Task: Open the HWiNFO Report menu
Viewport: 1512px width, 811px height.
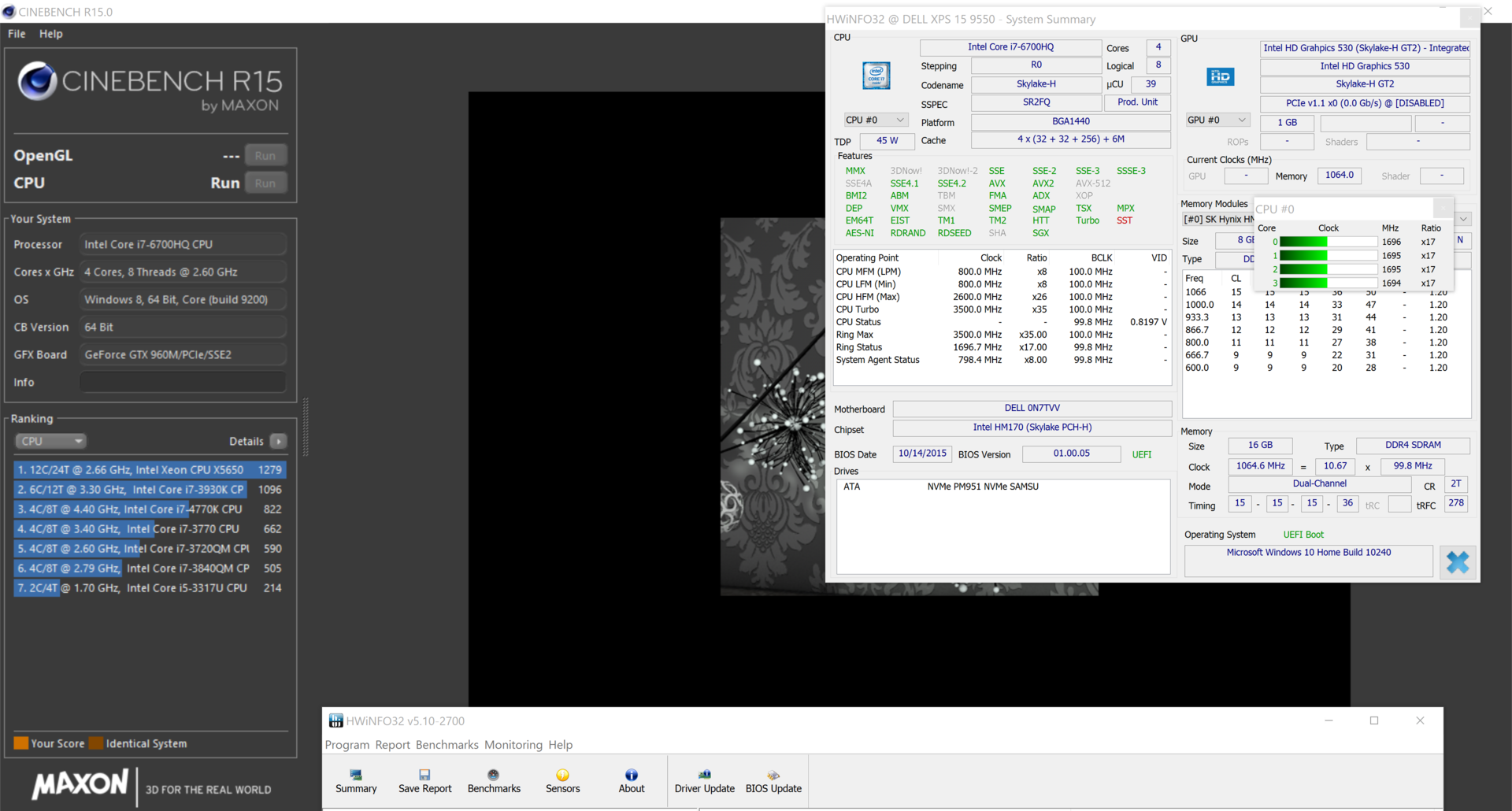Action: coord(392,745)
